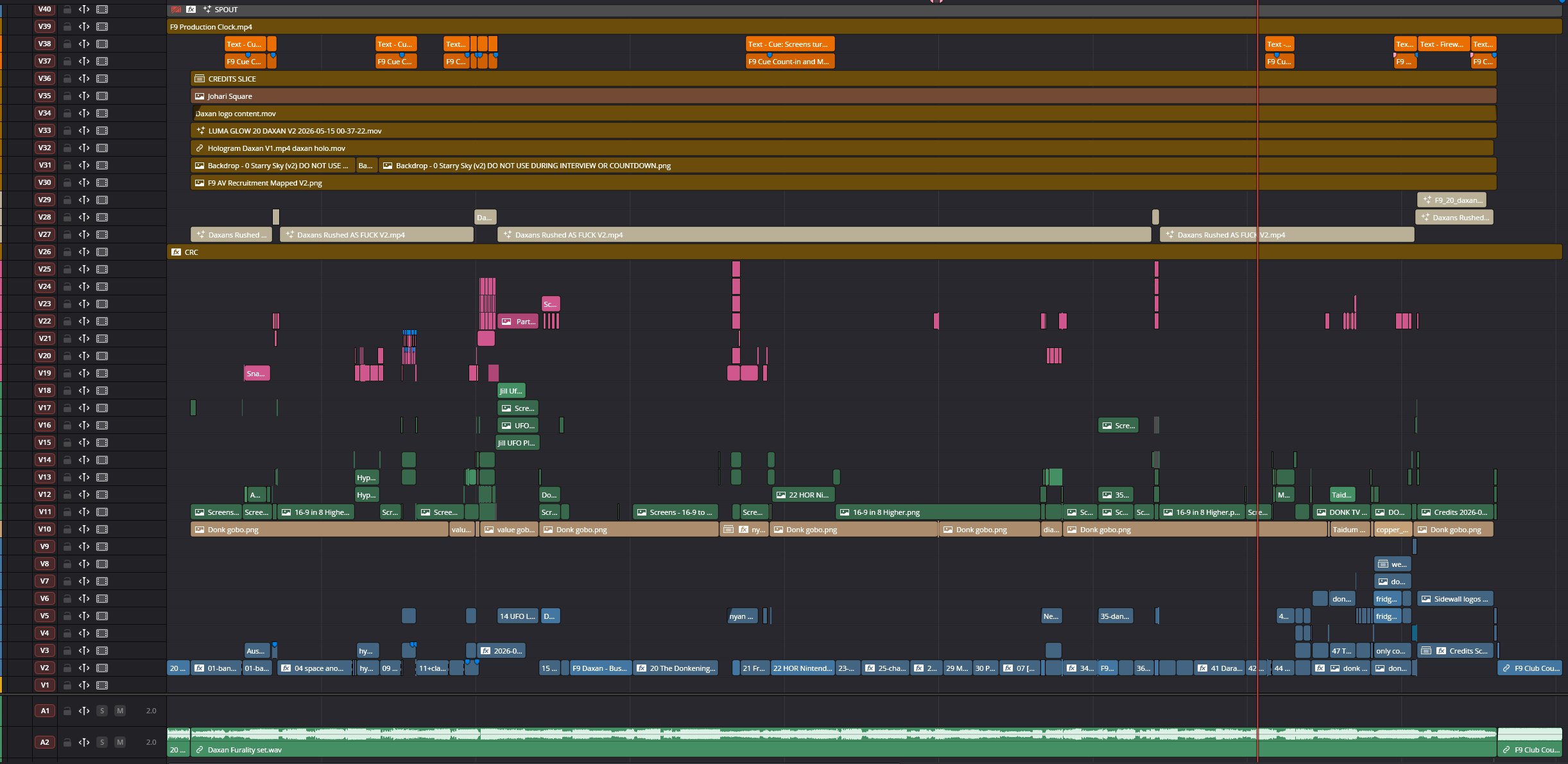The image size is (1568, 764).
Task: Lock audio track A1
Action: pos(67,711)
